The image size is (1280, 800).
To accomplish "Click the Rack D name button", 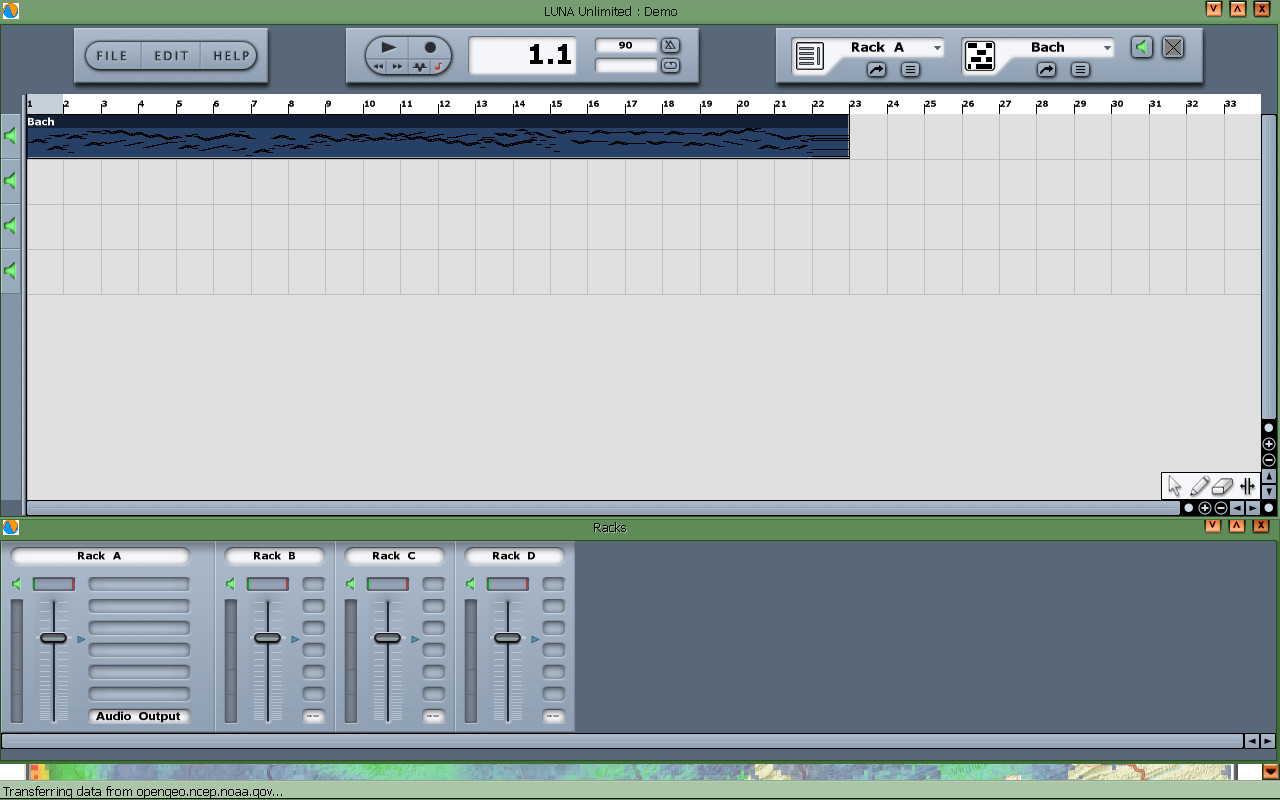I will 515,556.
